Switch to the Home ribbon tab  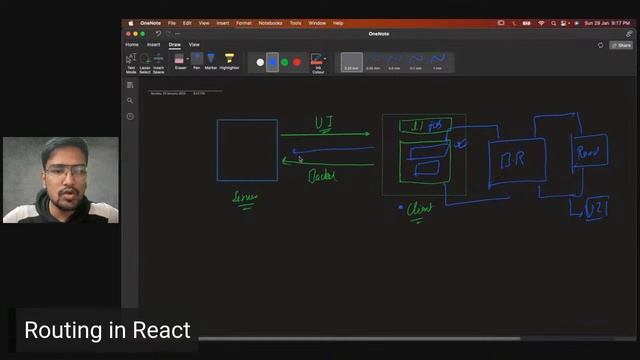click(132, 44)
